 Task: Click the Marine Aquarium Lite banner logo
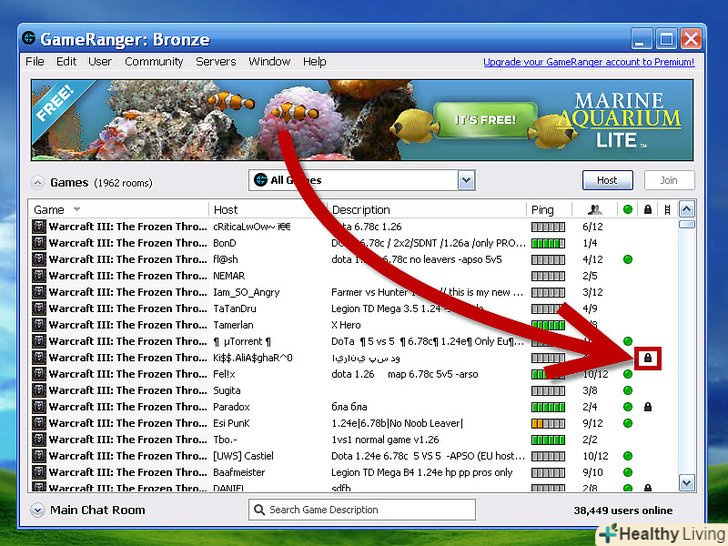[620, 120]
